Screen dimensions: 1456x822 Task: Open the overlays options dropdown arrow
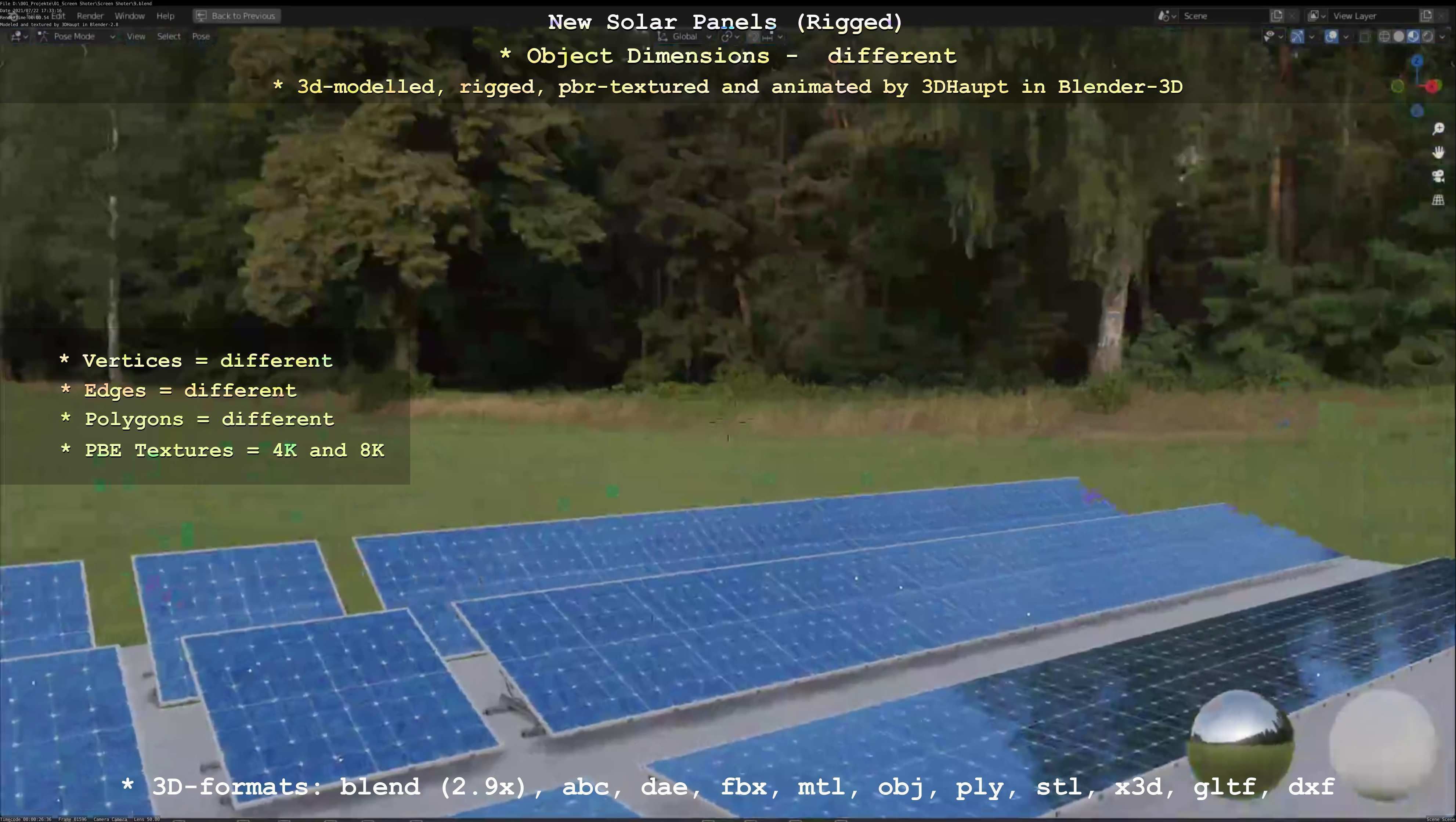pos(1346,37)
